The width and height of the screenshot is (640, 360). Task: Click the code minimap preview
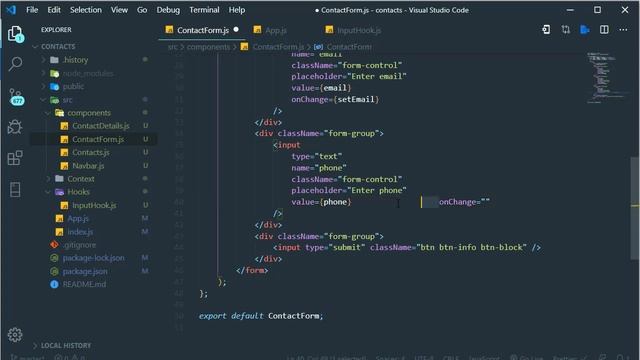606,78
